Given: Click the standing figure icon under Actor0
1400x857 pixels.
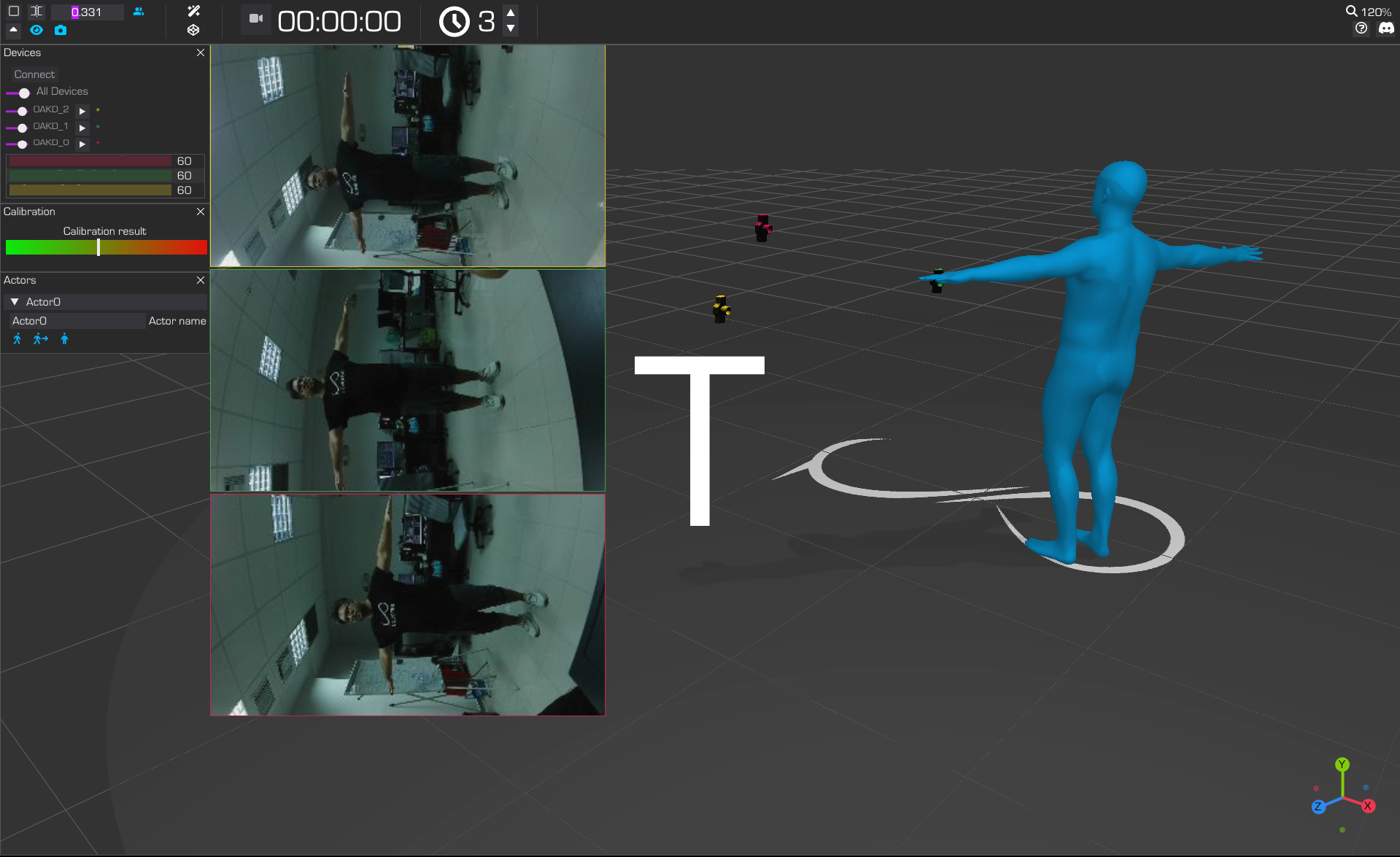Looking at the screenshot, I should [64, 338].
